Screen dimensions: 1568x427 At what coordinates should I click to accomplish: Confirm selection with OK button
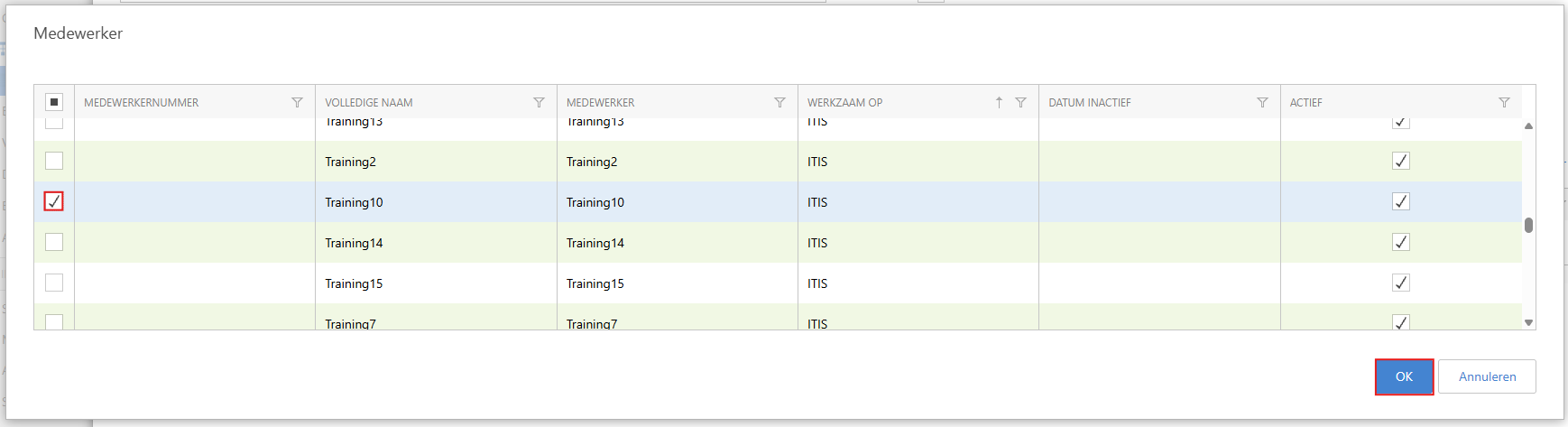1404,376
